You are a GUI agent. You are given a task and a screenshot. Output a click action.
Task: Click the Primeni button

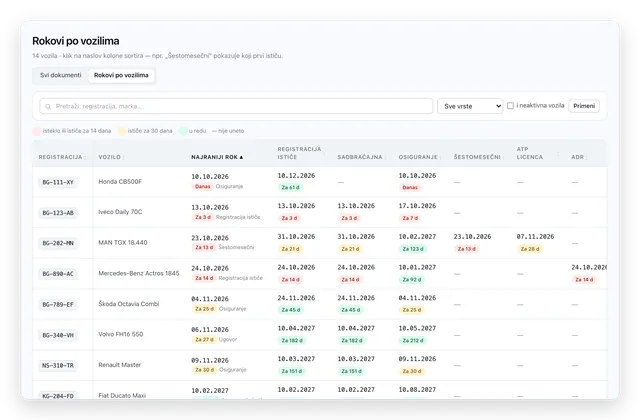coord(584,106)
